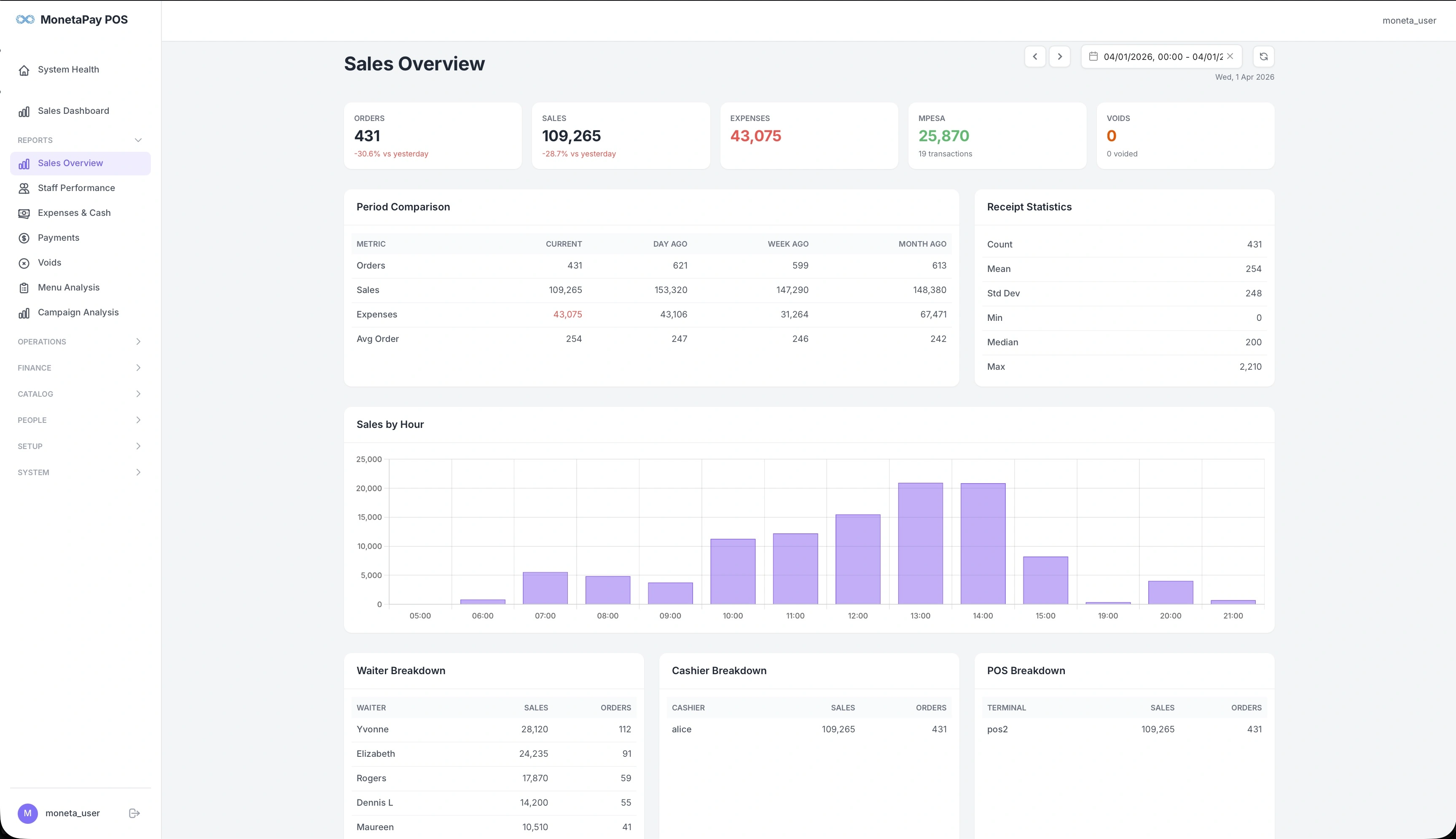Collapse the REPORTS section
Viewport: 1456px width, 839px height.
coord(80,140)
